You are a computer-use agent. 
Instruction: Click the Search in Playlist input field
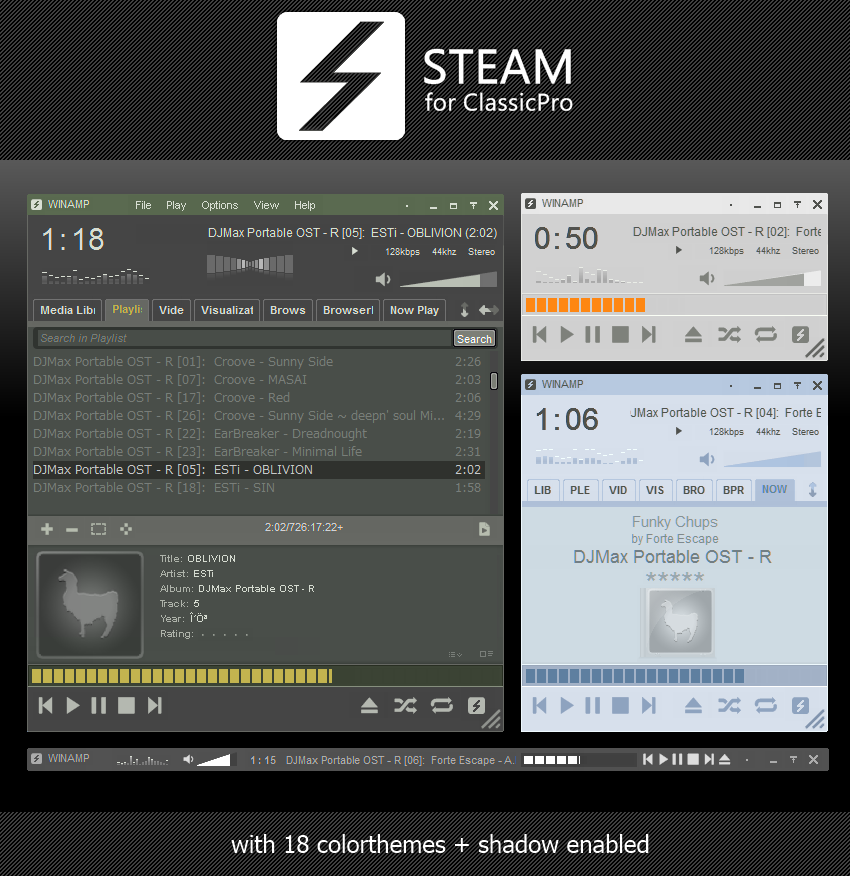[244, 338]
